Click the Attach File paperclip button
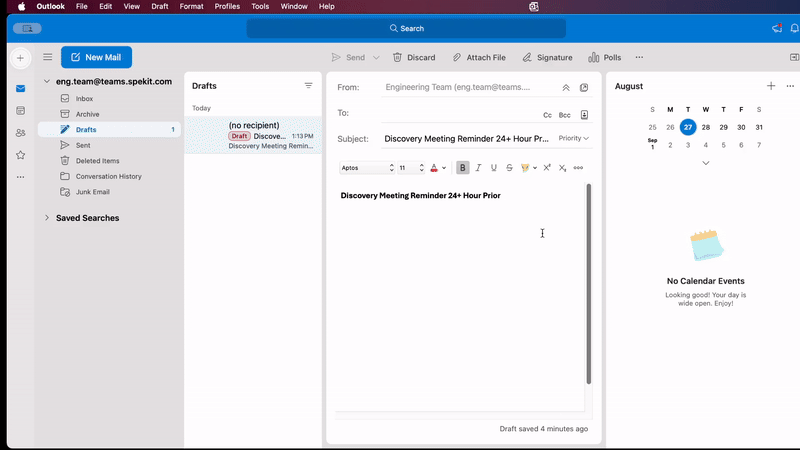The height and width of the screenshot is (450, 800). 478,58
